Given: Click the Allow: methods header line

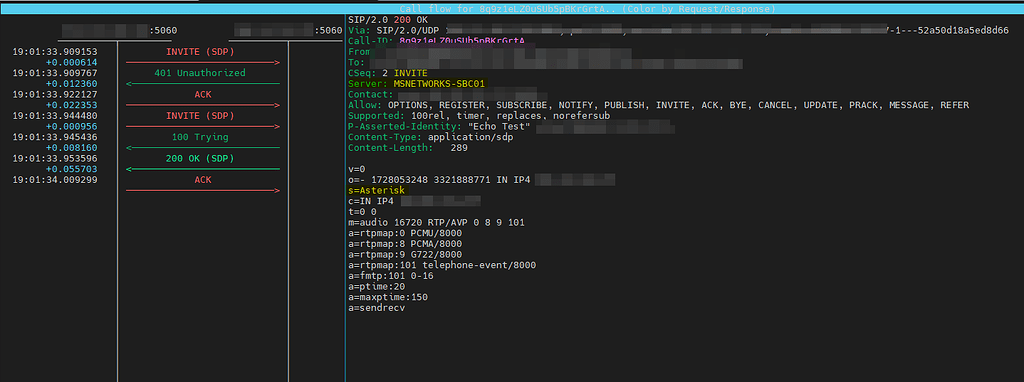Looking at the screenshot, I should click(x=658, y=105).
